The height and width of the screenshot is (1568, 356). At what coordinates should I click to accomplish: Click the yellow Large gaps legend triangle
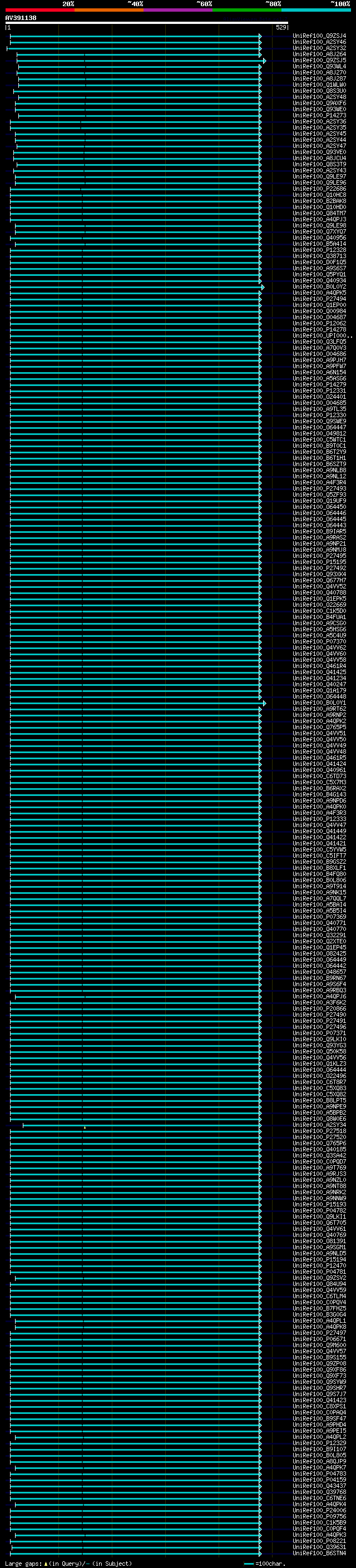point(46,1564)
